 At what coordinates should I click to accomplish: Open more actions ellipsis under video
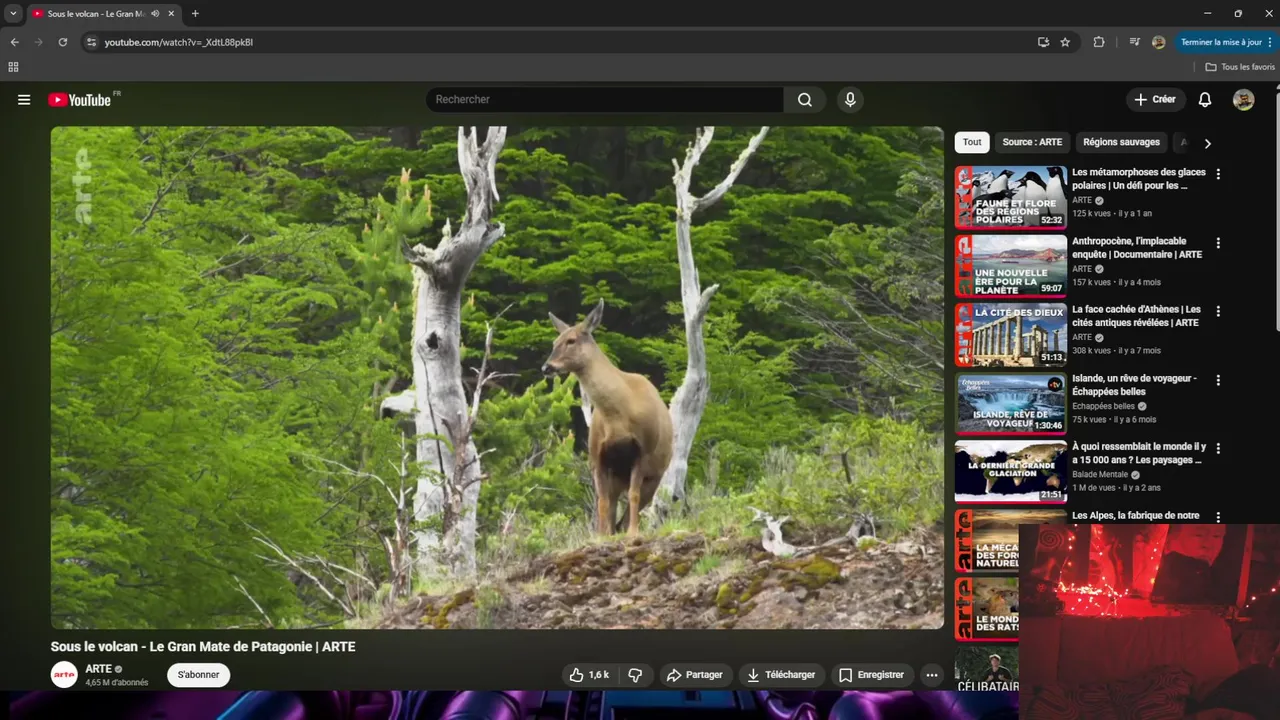click(932, 675)
